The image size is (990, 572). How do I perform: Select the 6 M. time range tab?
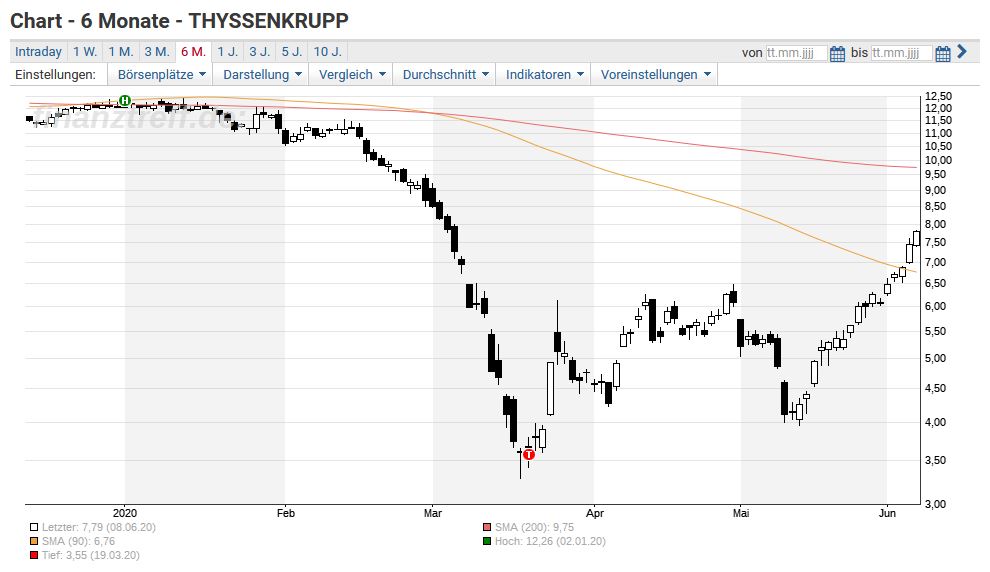(193, 52)
